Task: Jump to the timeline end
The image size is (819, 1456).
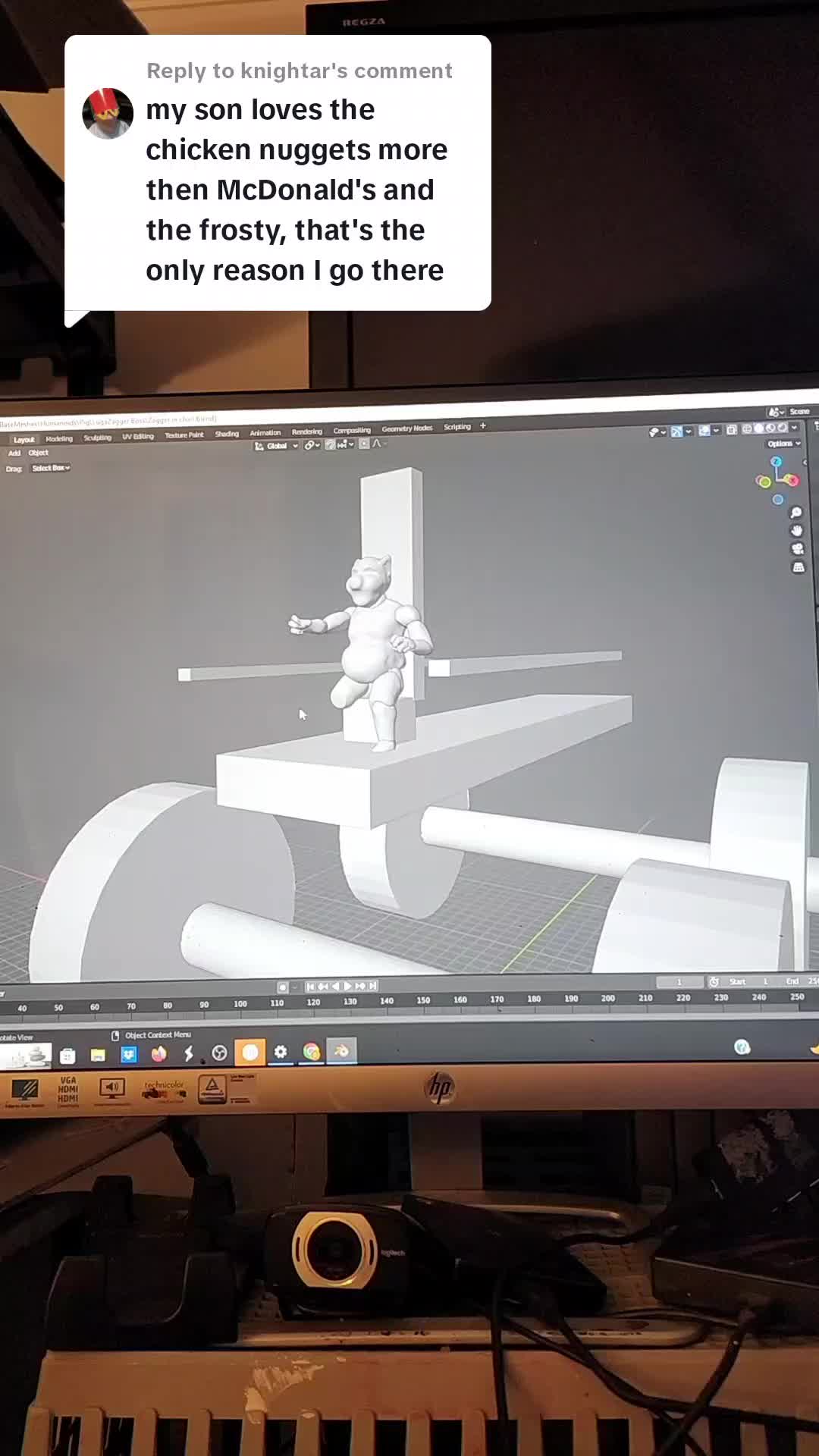Action: click(x=373, y=986)
